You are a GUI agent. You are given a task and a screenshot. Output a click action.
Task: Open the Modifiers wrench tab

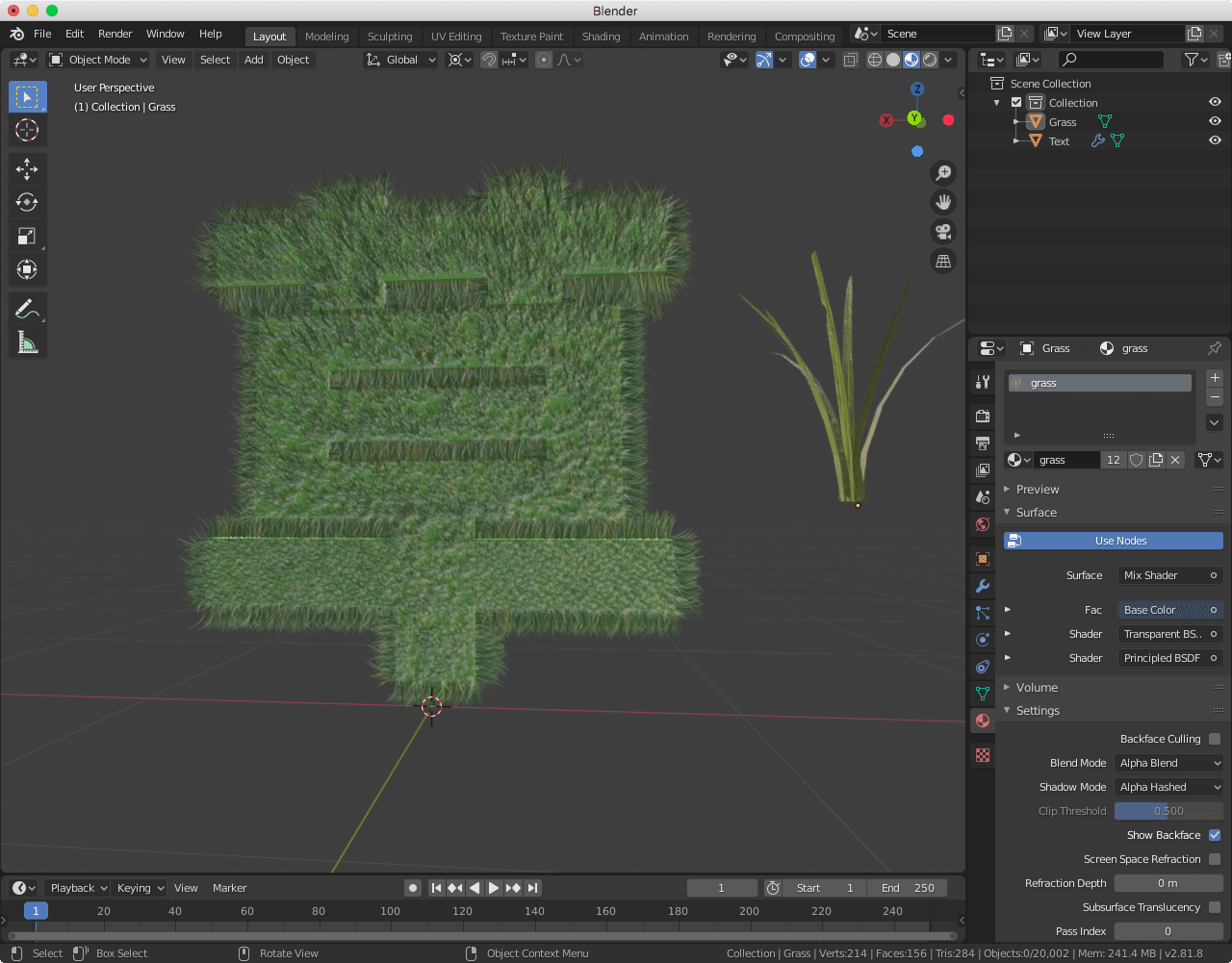(983, 586)
